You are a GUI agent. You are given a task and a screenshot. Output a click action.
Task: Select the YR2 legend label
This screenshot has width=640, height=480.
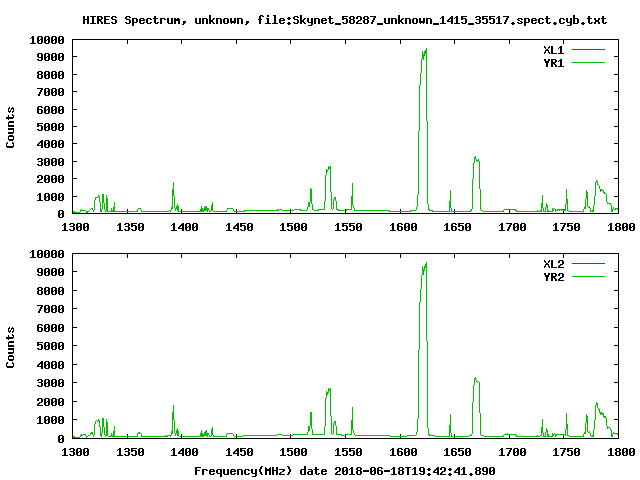553,277
